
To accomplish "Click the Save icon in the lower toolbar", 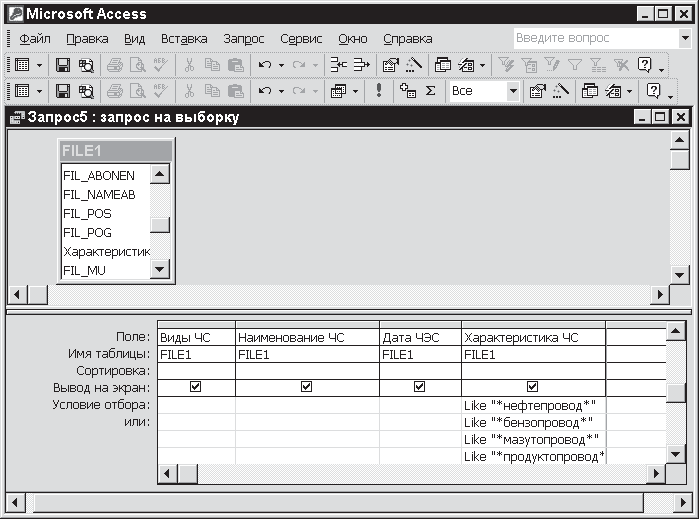I will [62, 90].
